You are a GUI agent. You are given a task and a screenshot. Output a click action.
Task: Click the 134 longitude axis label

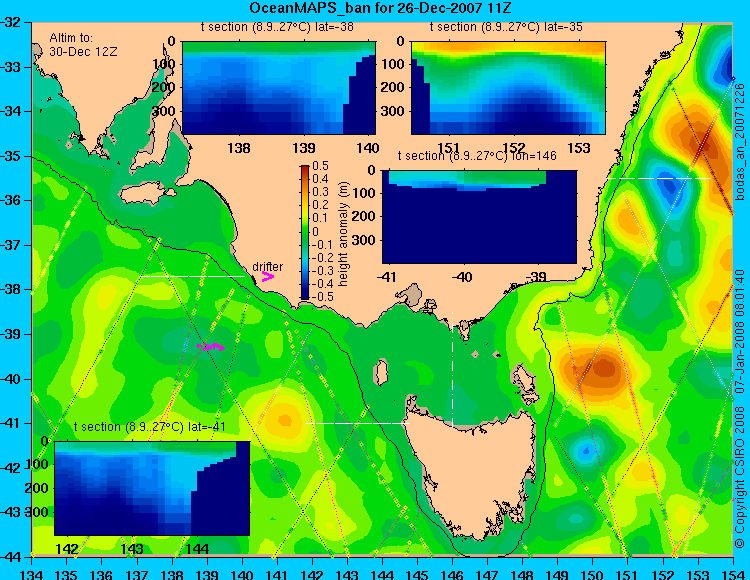[x=32, y=574]
